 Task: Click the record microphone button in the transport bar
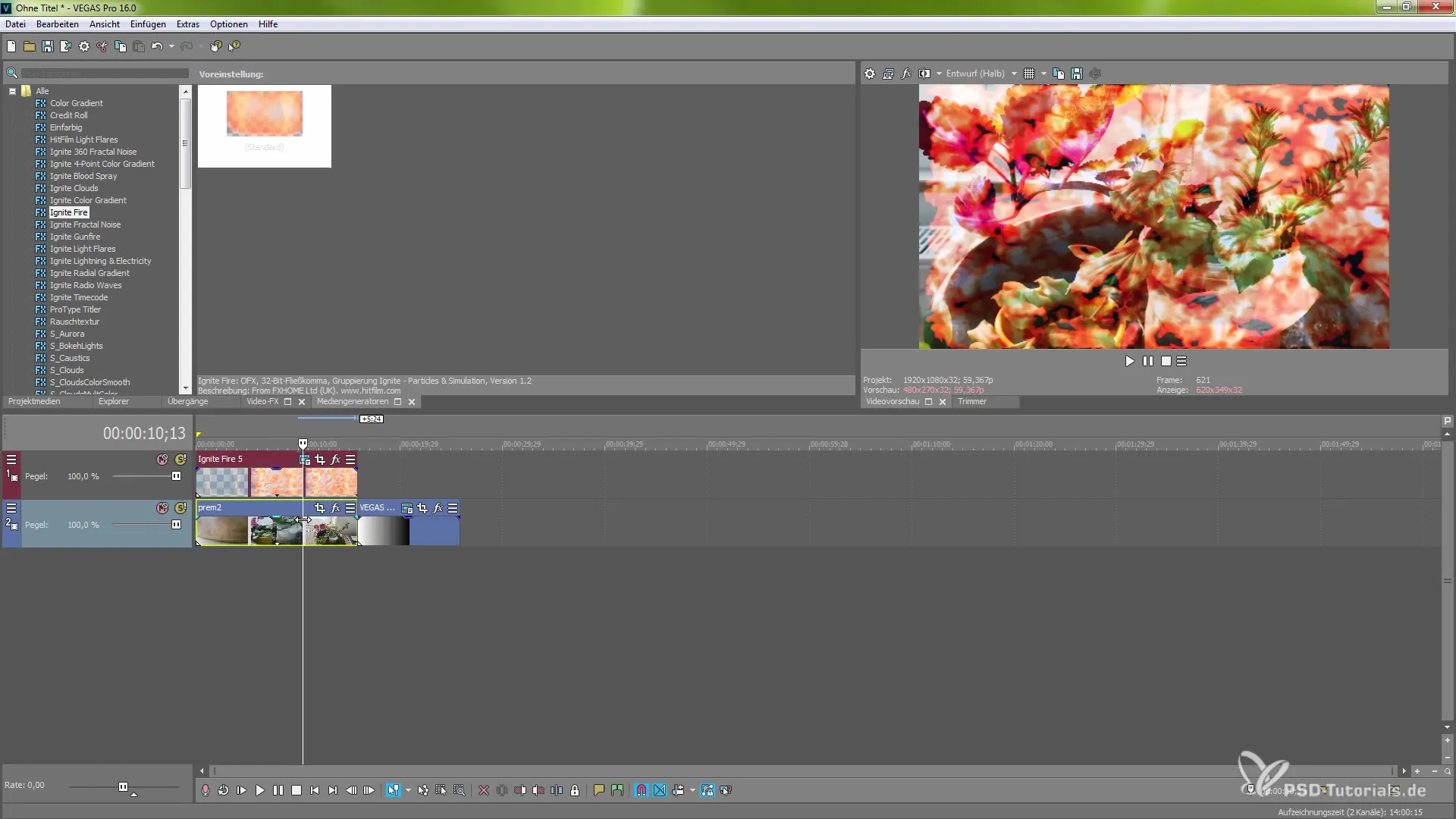click(205, 790)
